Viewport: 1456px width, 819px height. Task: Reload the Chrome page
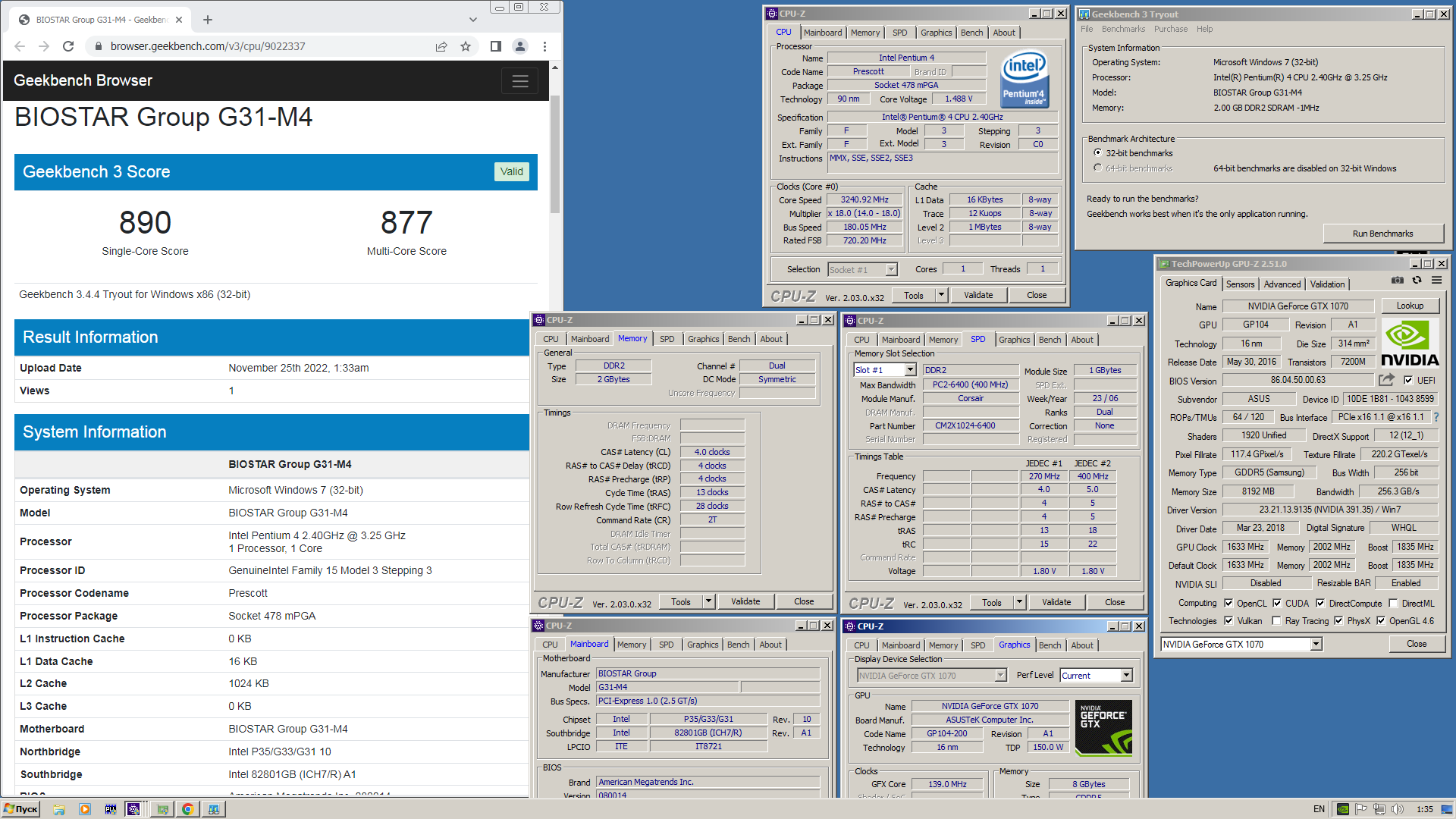(68, 46)
